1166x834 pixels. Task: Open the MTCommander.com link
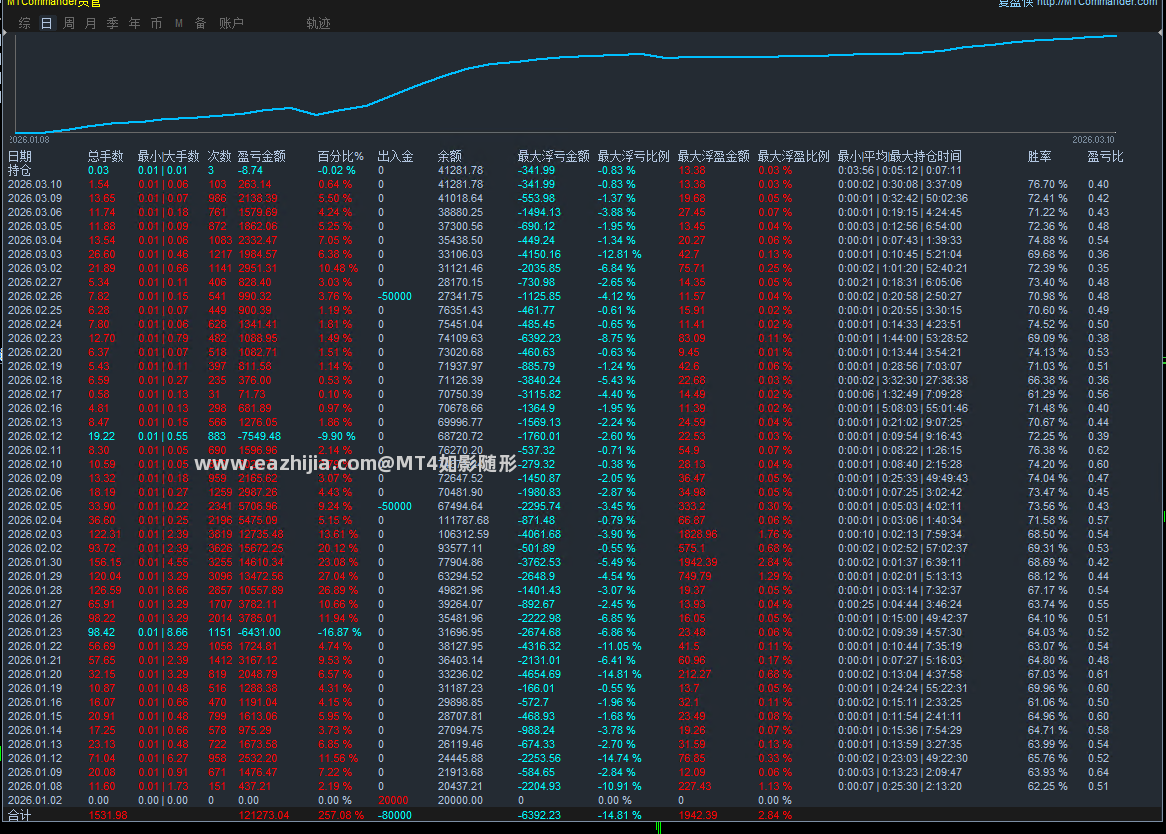pyautogui.click(x=1098, y=3)
